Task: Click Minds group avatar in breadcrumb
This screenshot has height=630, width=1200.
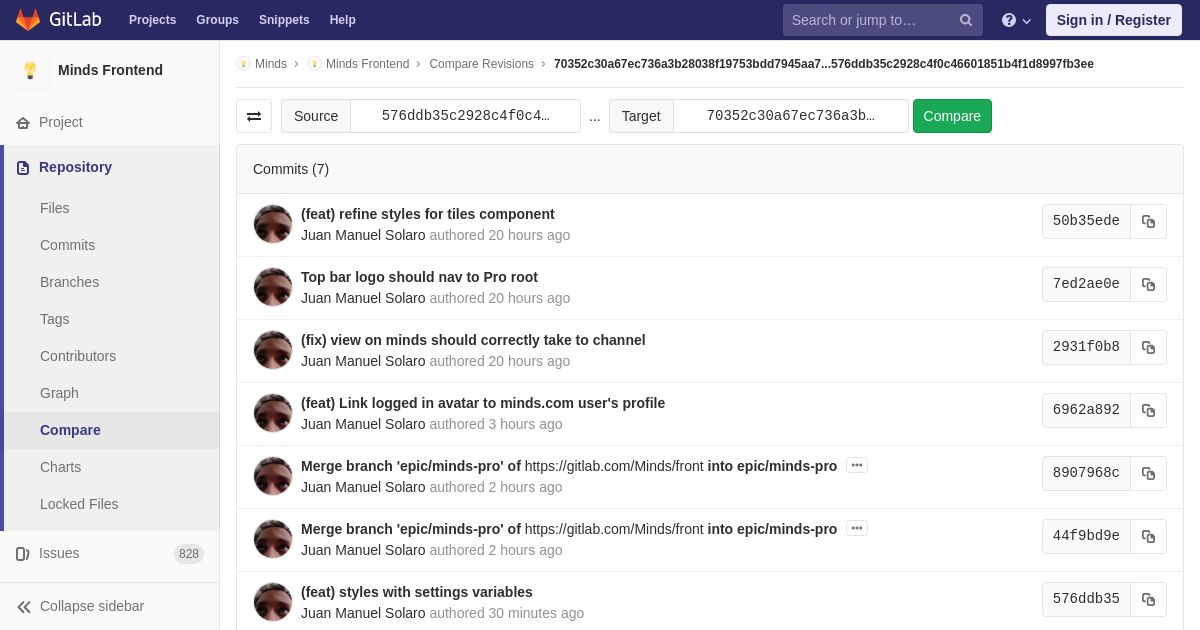Action: point(243,64)
